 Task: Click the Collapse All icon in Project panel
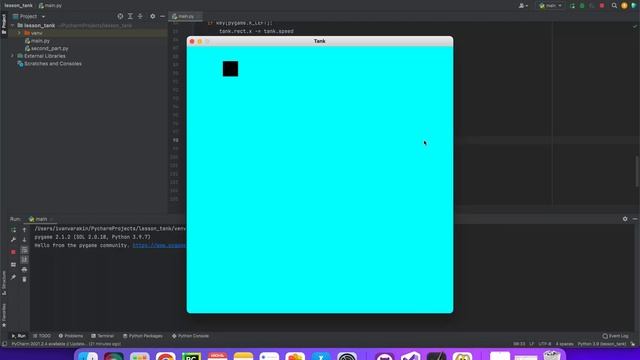click(140, 16)
